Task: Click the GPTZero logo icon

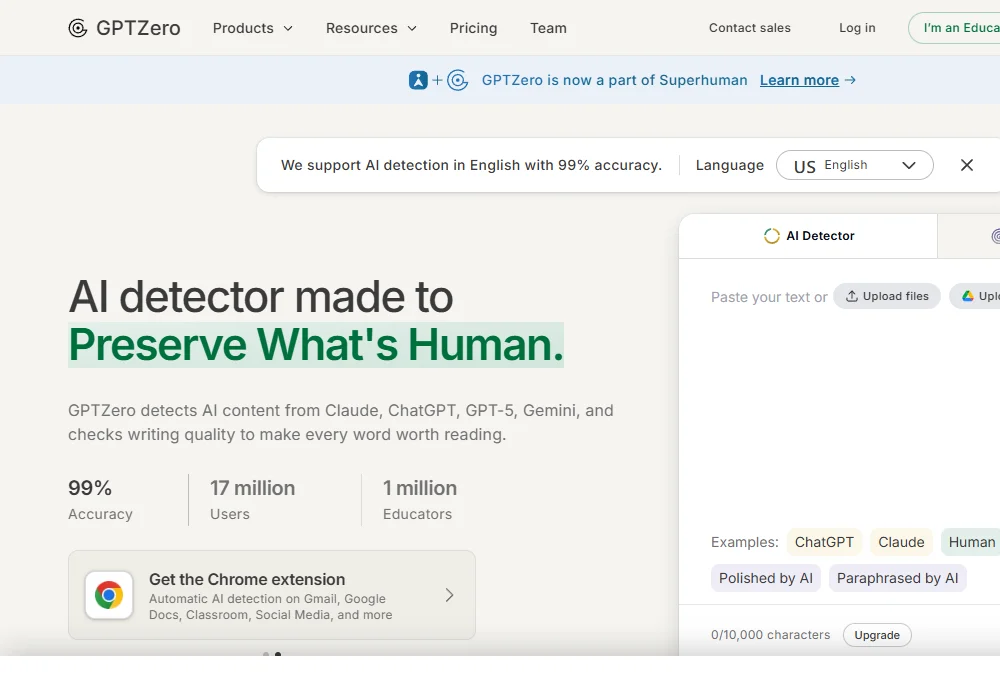Action: [78, 28]
